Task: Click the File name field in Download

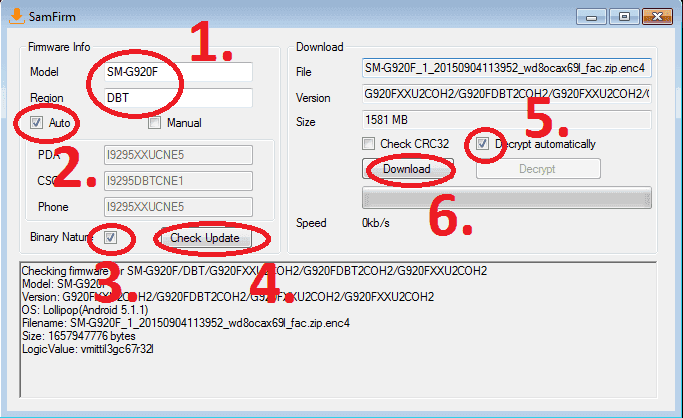Action: click(507, 68)
